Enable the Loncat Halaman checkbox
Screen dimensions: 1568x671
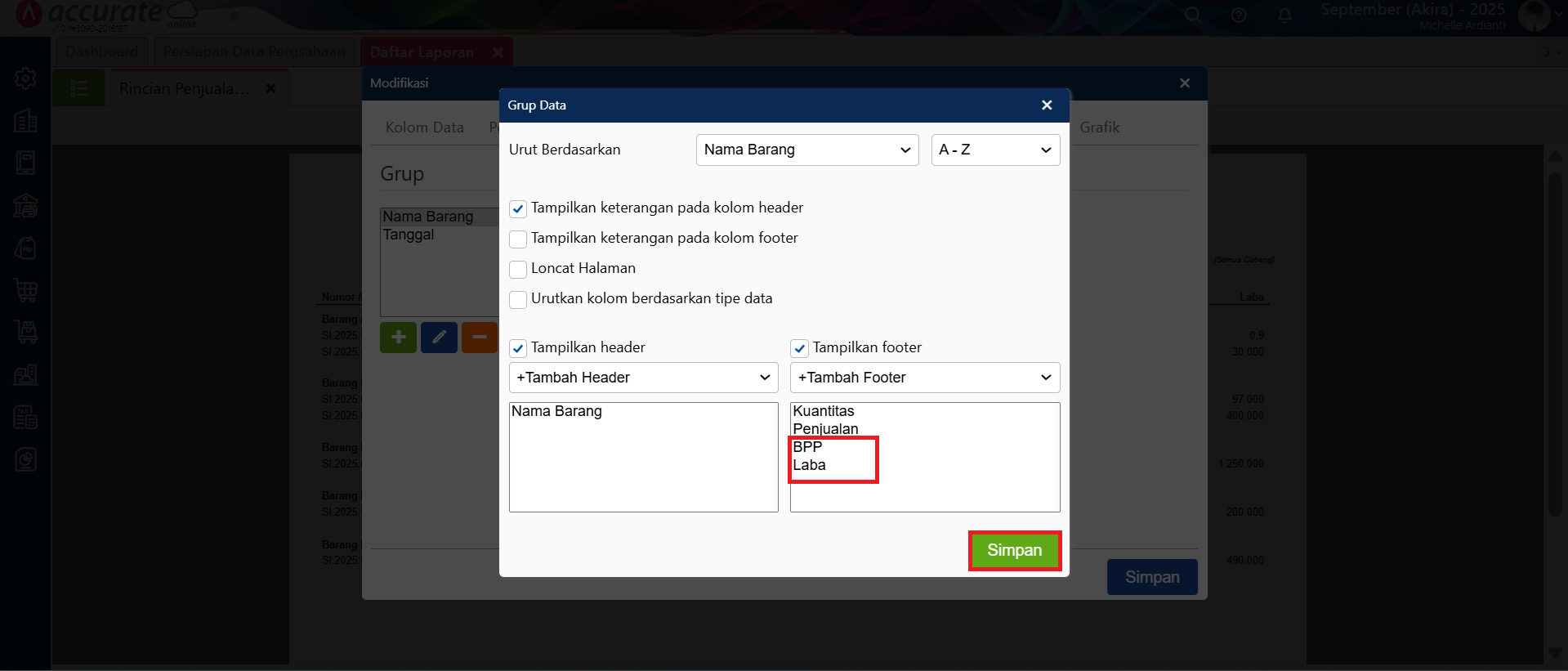click(518, 269)
